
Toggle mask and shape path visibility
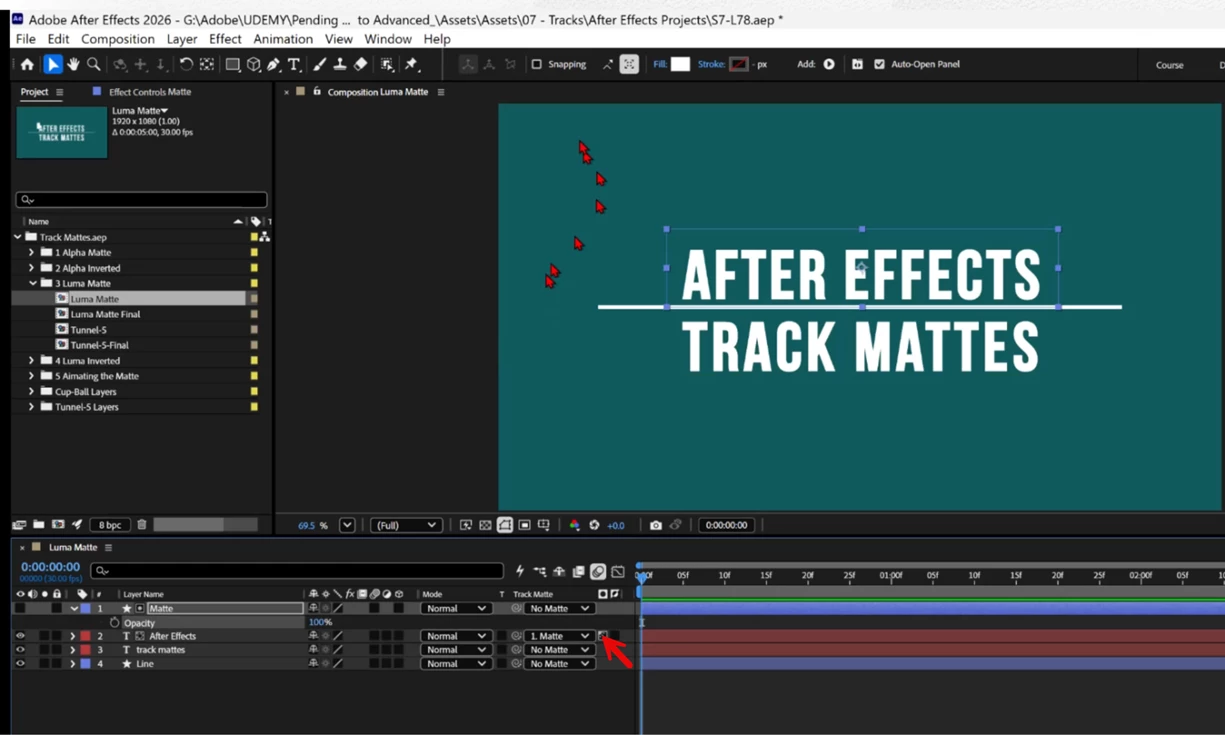[x=505, y=525]
